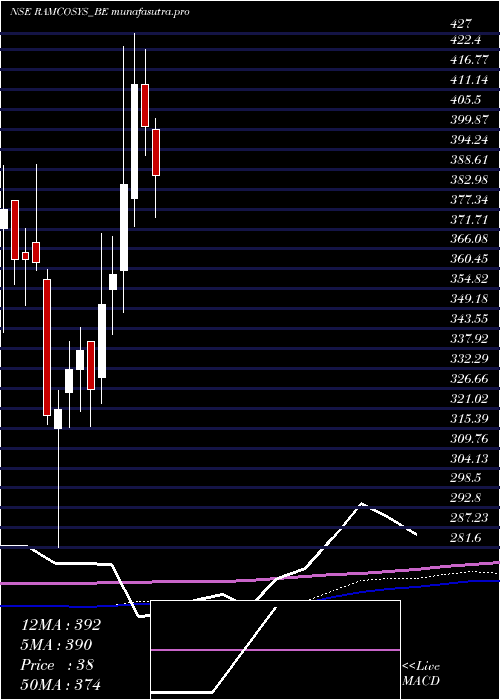This screenshot has height=700, width=500.
Task: Click the 315.39 price axis label
Action: pyautogui.click(x=468, y=418)
